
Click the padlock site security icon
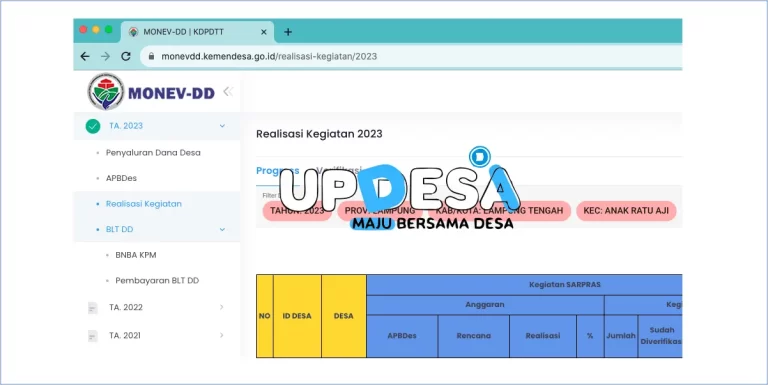point(151,56)
